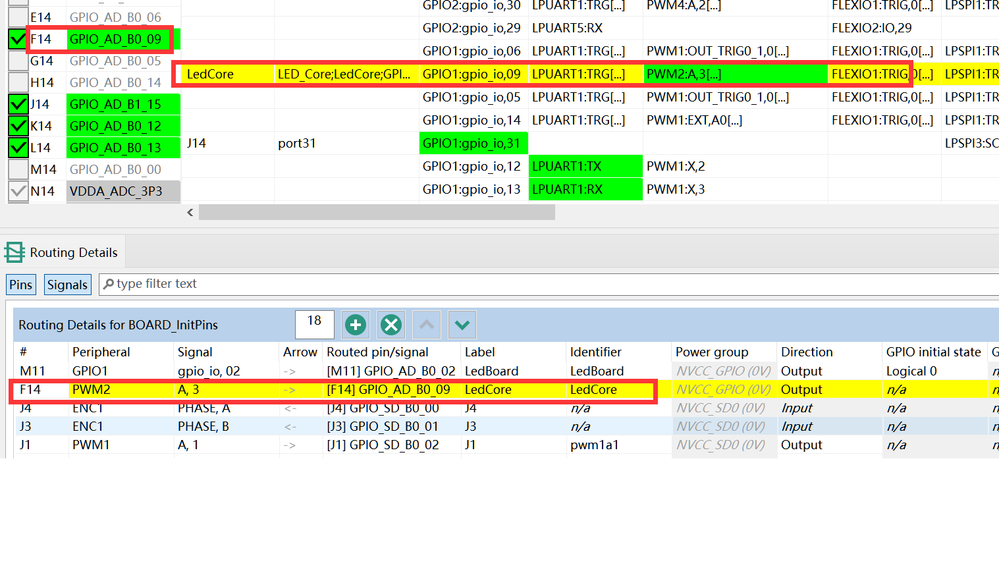
Task: Click the LedCore label in pins table
Action: [x=210, y=74]
